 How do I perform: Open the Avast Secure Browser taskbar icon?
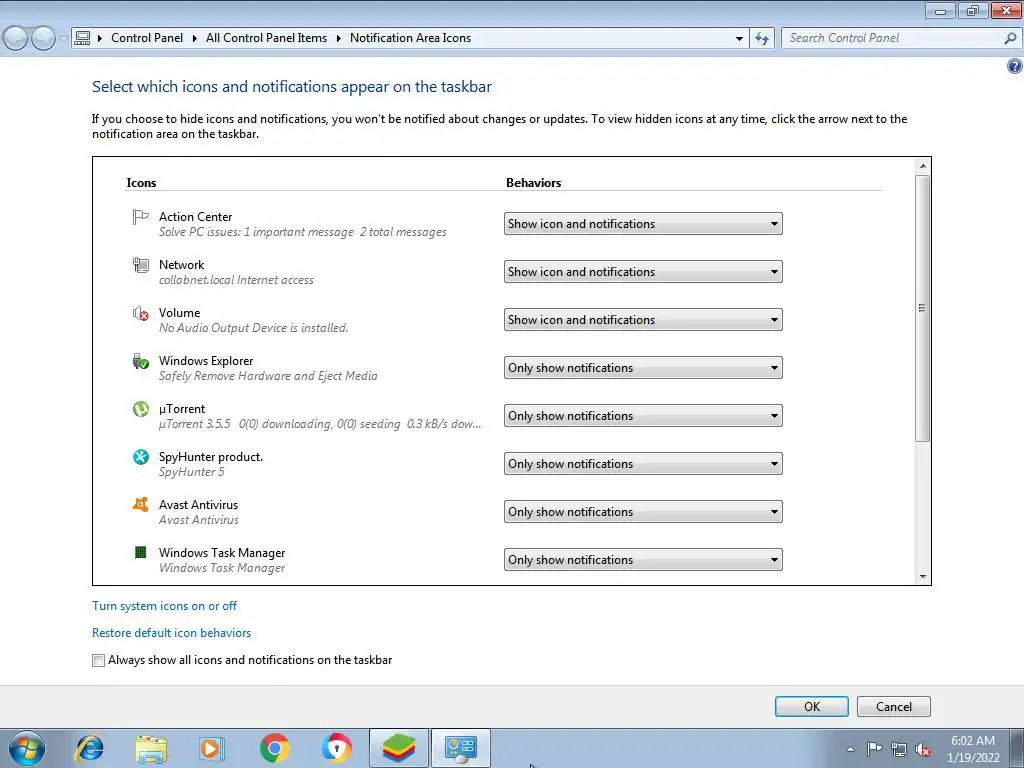(336, 748)
